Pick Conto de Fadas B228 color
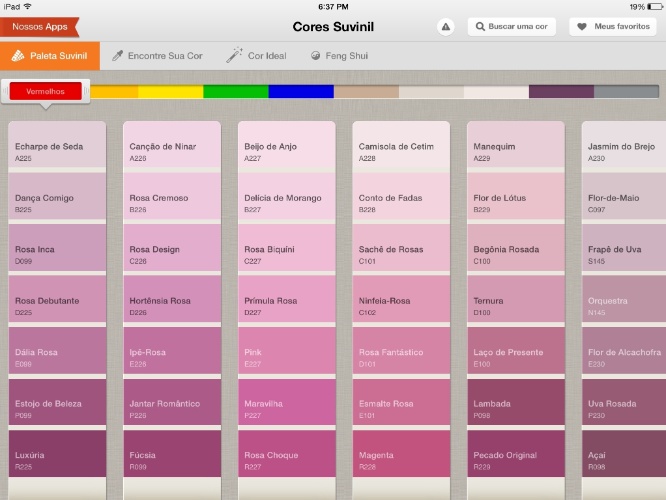Screen dimensions: 666x500 [x=401, y=196]
